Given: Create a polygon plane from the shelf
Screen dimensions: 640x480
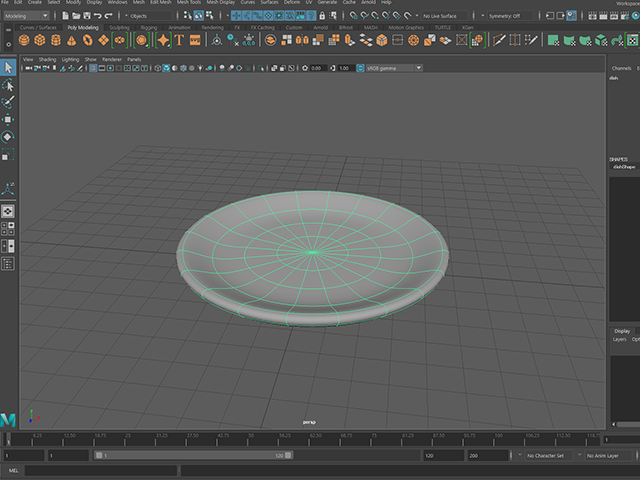Looking at the screenshot, I should point(103,40).
